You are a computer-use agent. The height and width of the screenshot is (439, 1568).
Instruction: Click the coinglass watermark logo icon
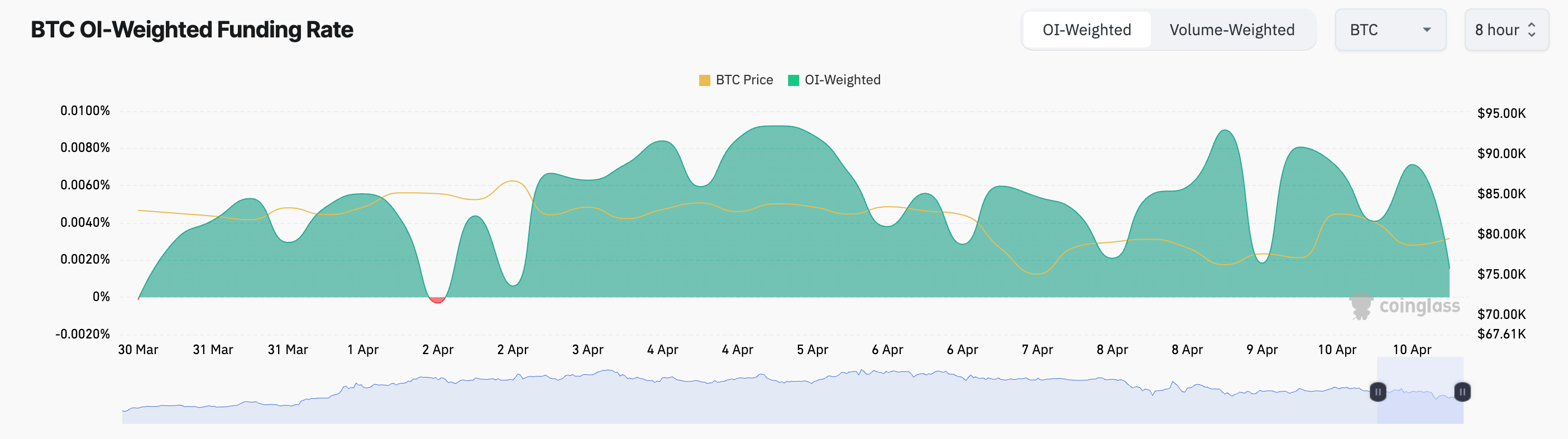tap(1360, 306)
